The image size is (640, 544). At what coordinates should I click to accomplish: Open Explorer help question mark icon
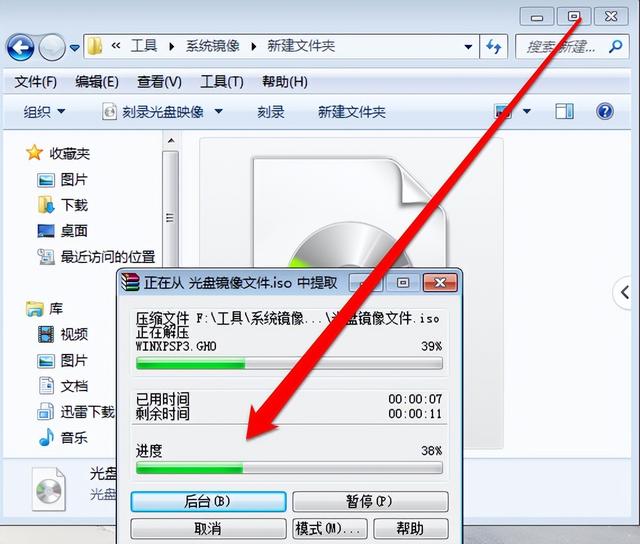[604, 111]
